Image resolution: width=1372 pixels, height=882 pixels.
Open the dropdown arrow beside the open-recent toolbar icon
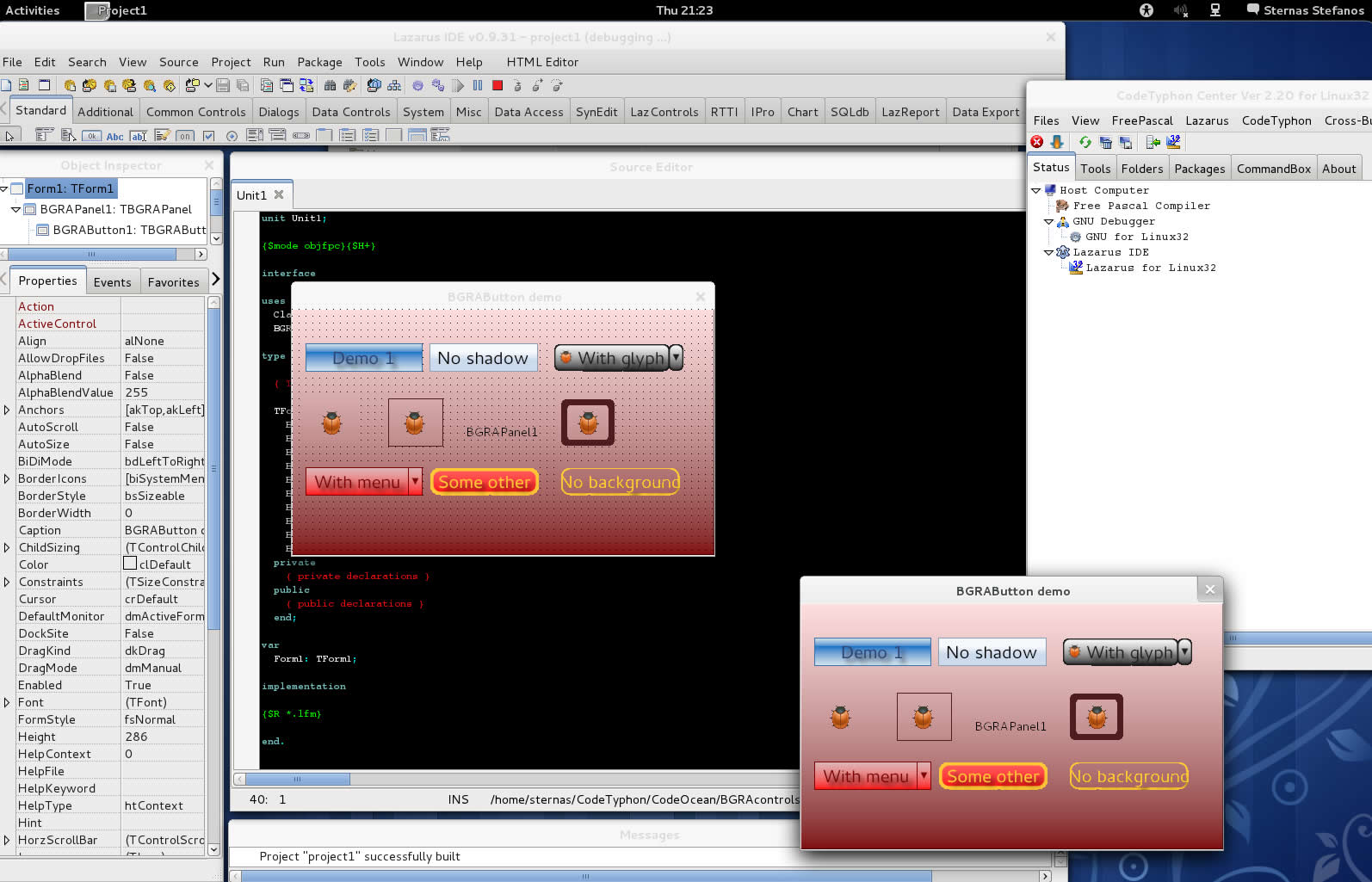coord(207,85)
